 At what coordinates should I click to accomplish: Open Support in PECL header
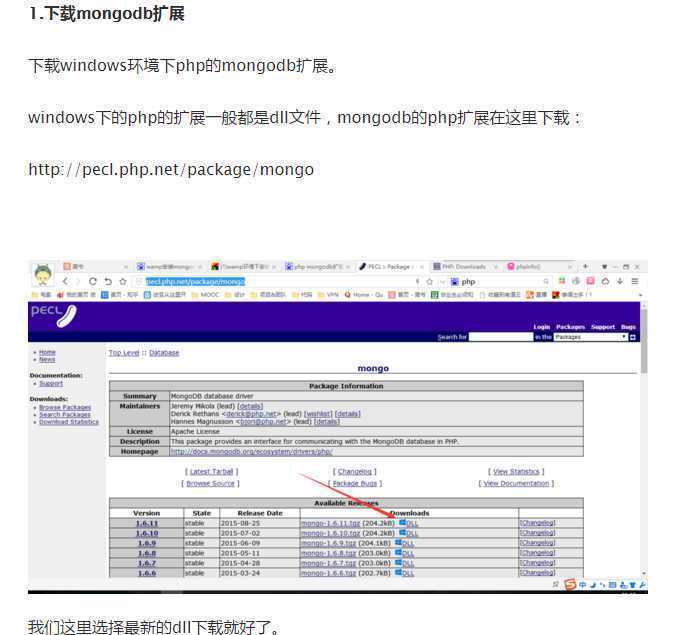click(603, 327)
